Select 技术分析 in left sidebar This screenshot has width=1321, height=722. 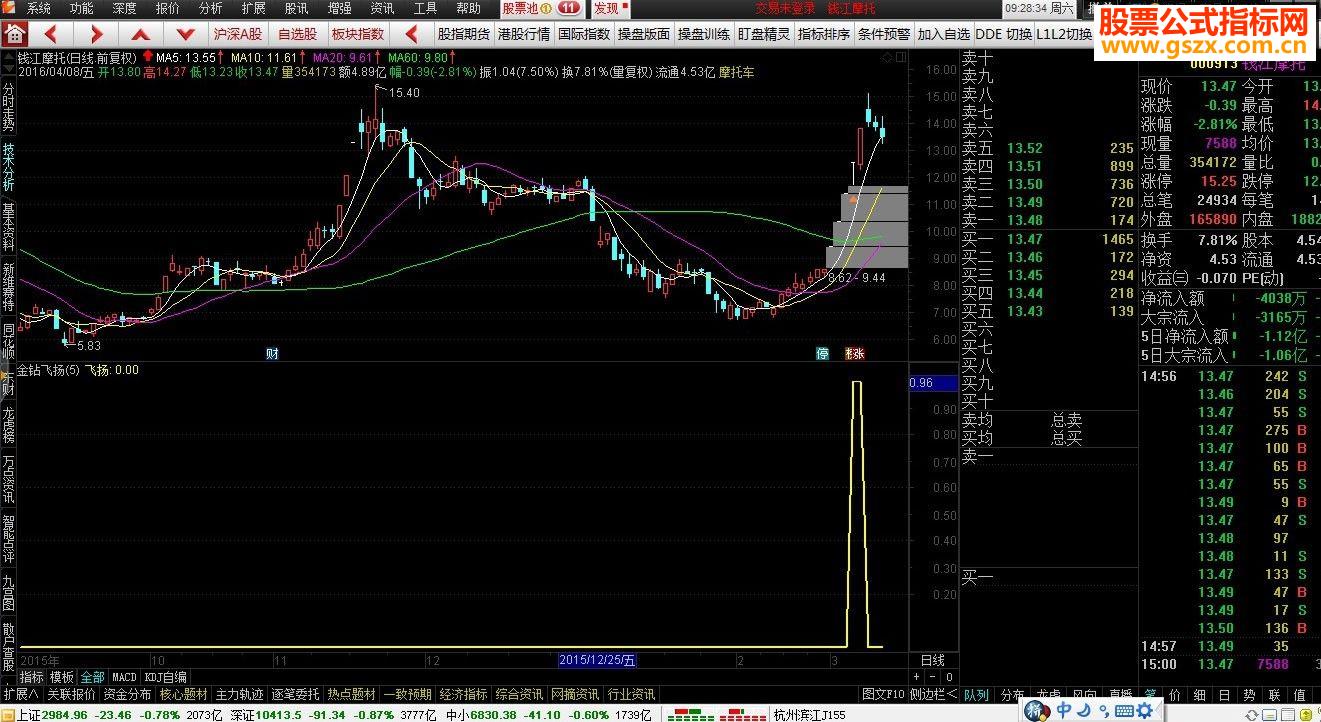point(8,168)
